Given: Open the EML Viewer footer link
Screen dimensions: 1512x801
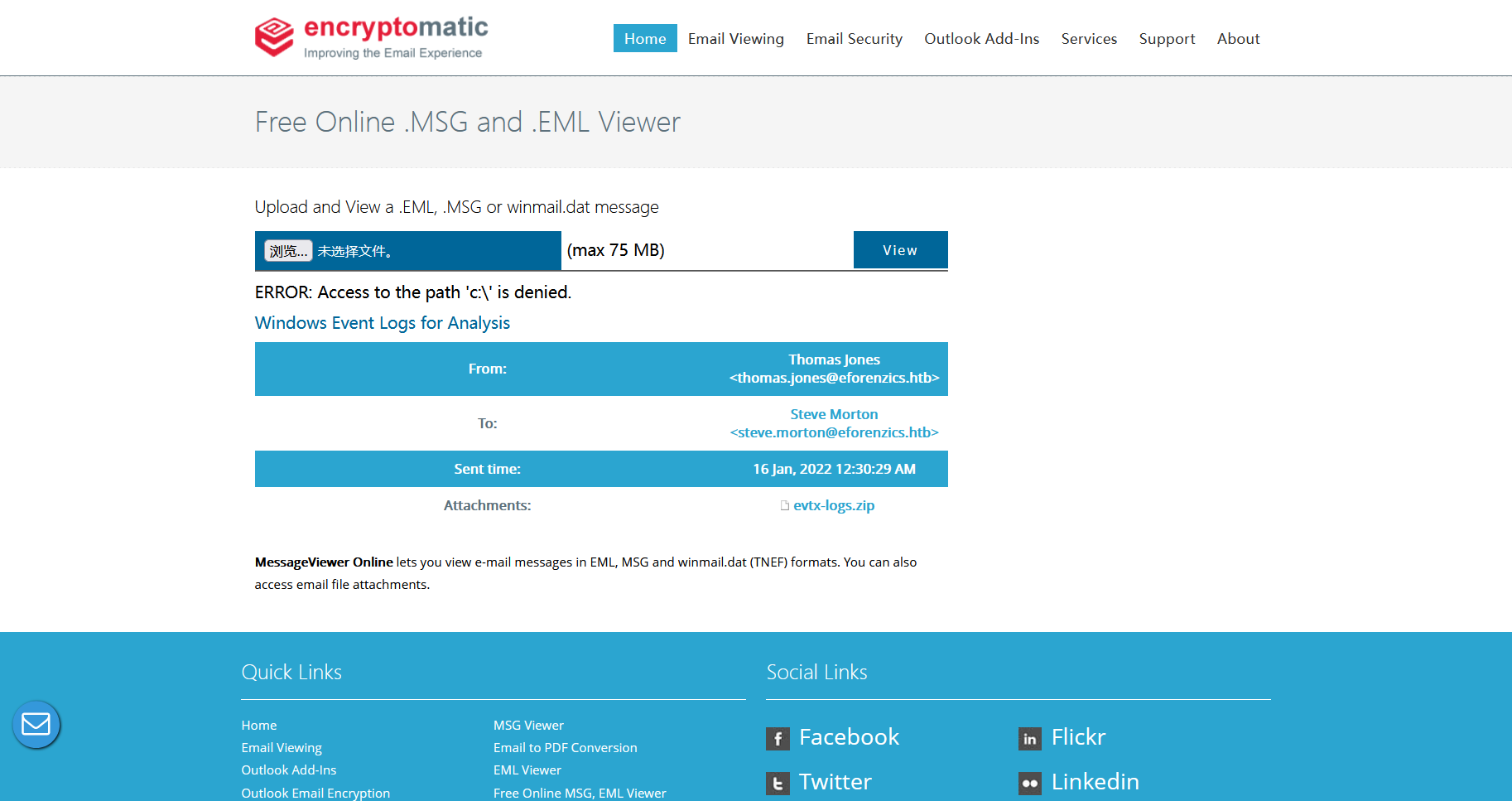Looking at the screenshot, I should coord(527,770).
